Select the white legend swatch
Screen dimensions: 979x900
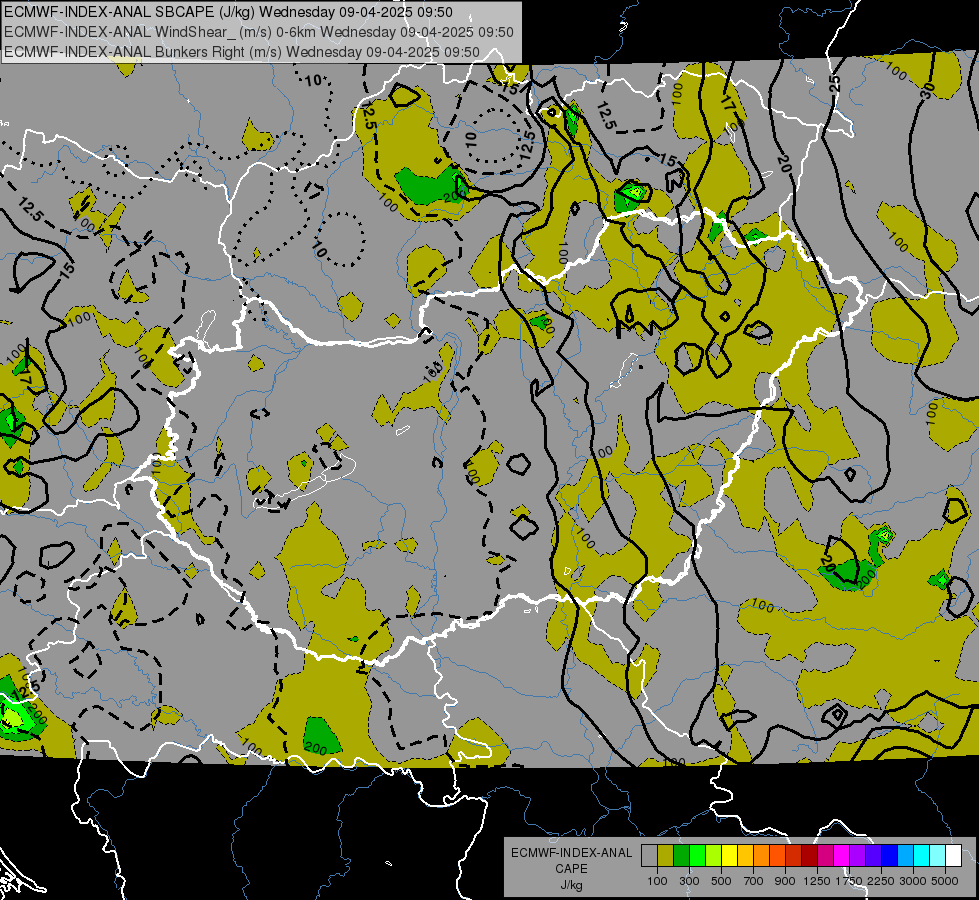tap(953, 855)
